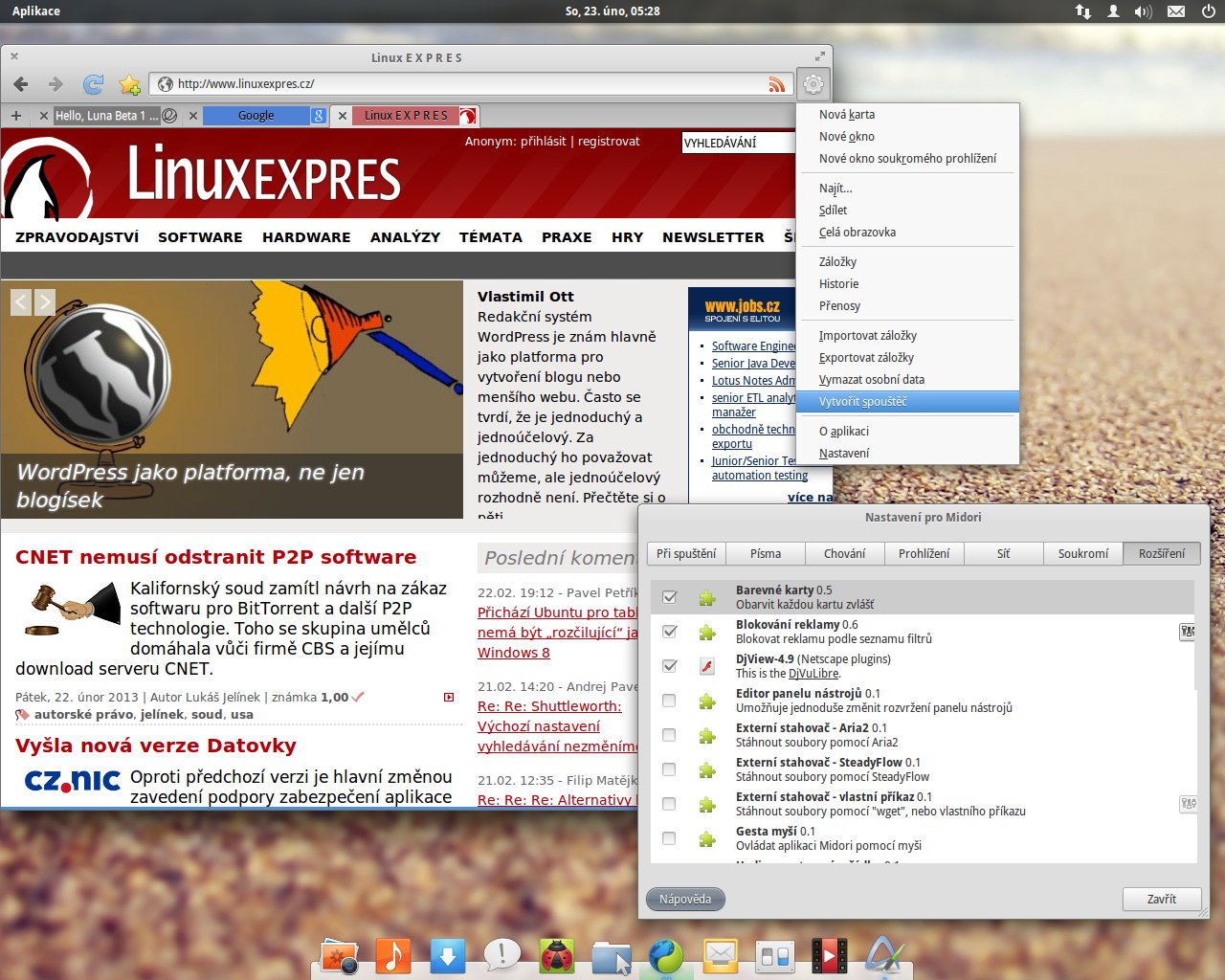This screenshot has height=980, width=1225.
Task: Uncheck the Blokování reklamy extension
Action: 670,632
